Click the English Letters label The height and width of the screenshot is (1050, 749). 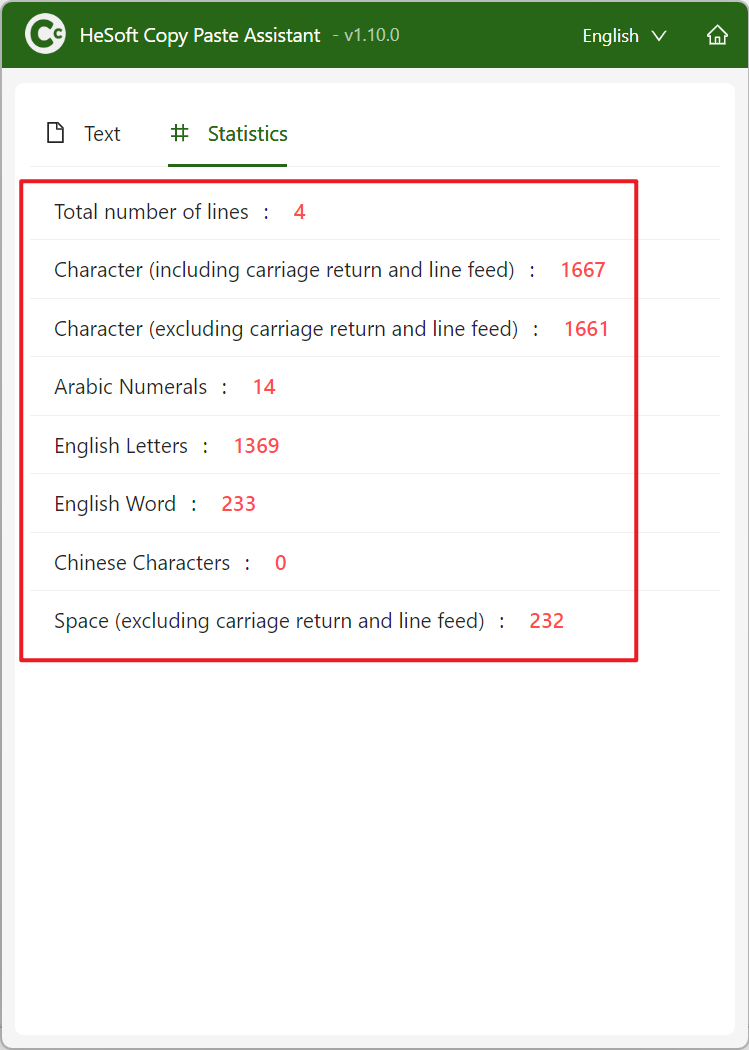coord(121,446)
